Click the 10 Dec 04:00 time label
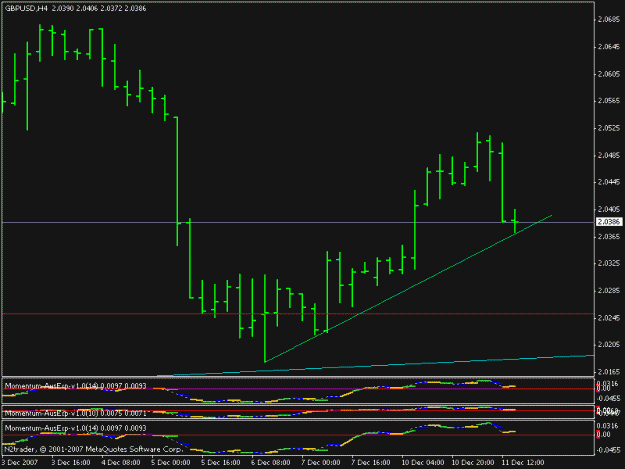The image size is (625, 469). [x=423, y=462]
